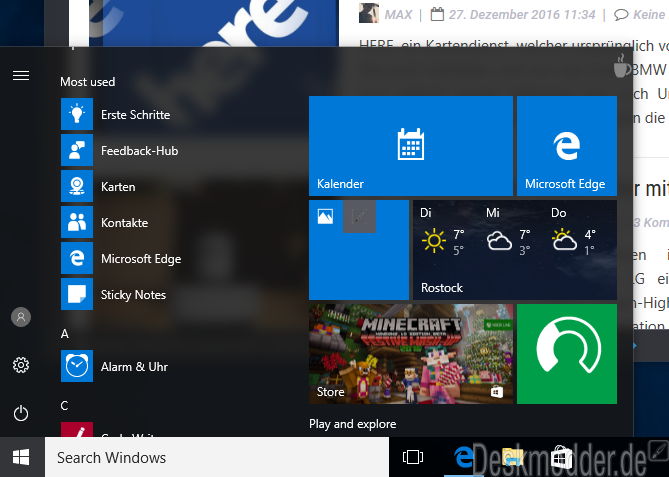669x477 pixels.
Task: Click the Search Windows box
Action: coord(217,457)
